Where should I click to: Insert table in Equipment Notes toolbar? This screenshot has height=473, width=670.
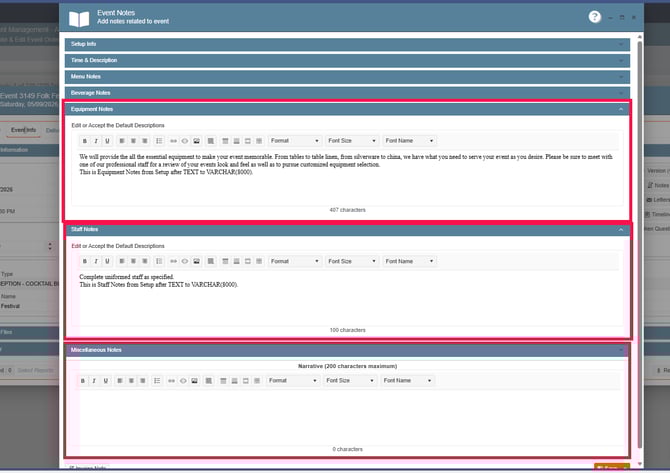point(211,141)
